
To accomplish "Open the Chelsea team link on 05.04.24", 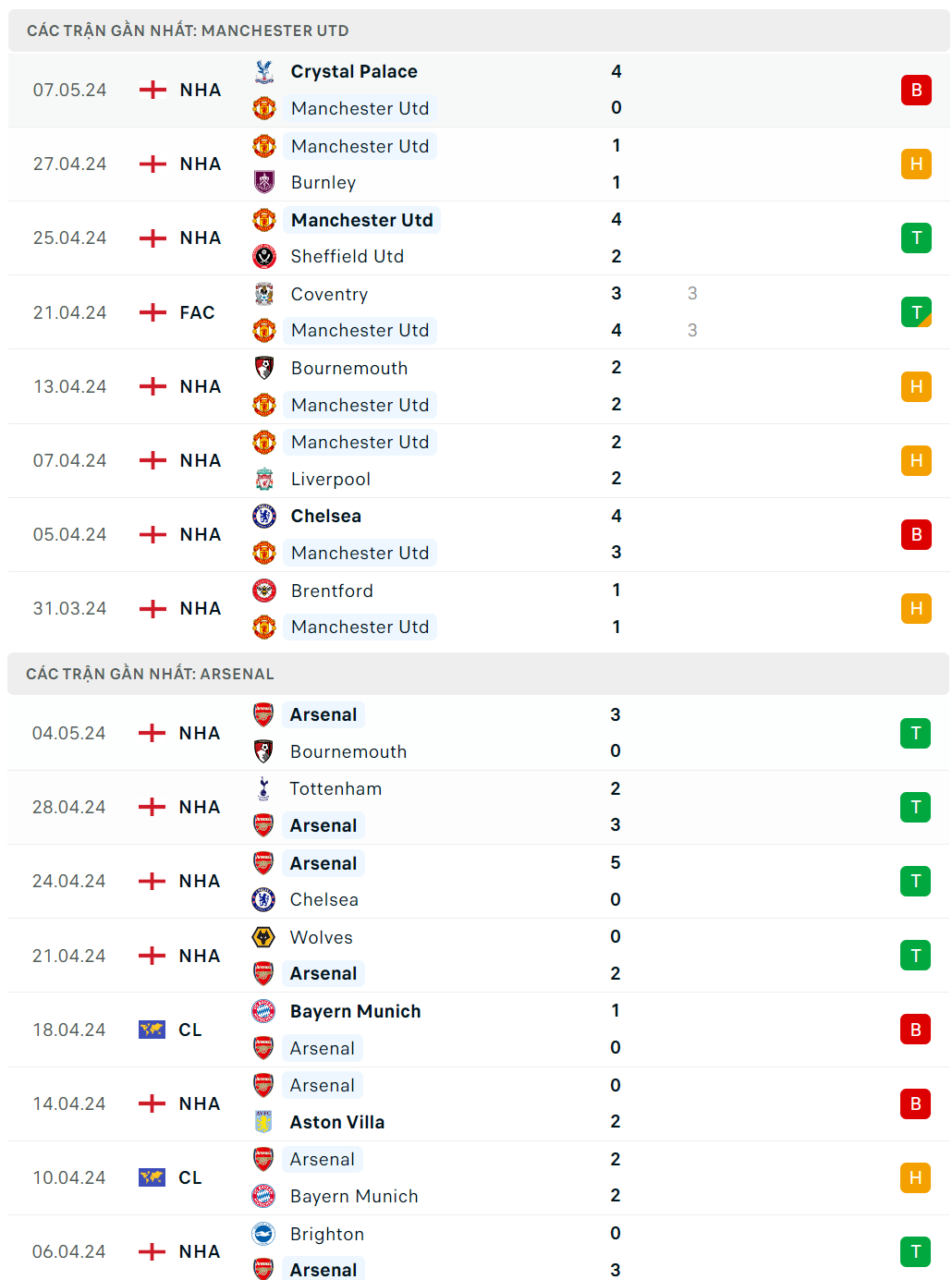I will coord(325,516).
